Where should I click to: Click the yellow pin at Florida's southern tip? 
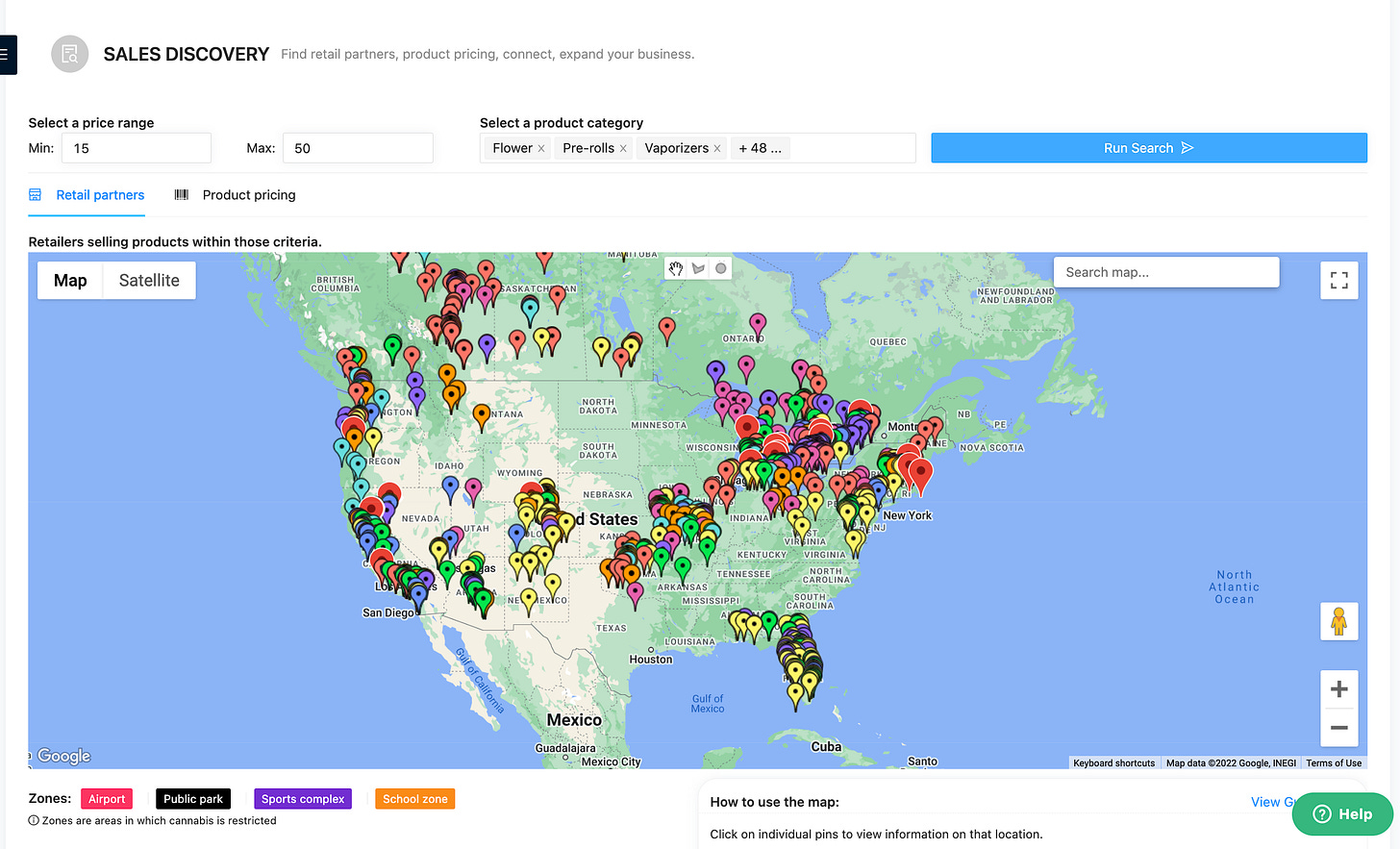[795, 695]
